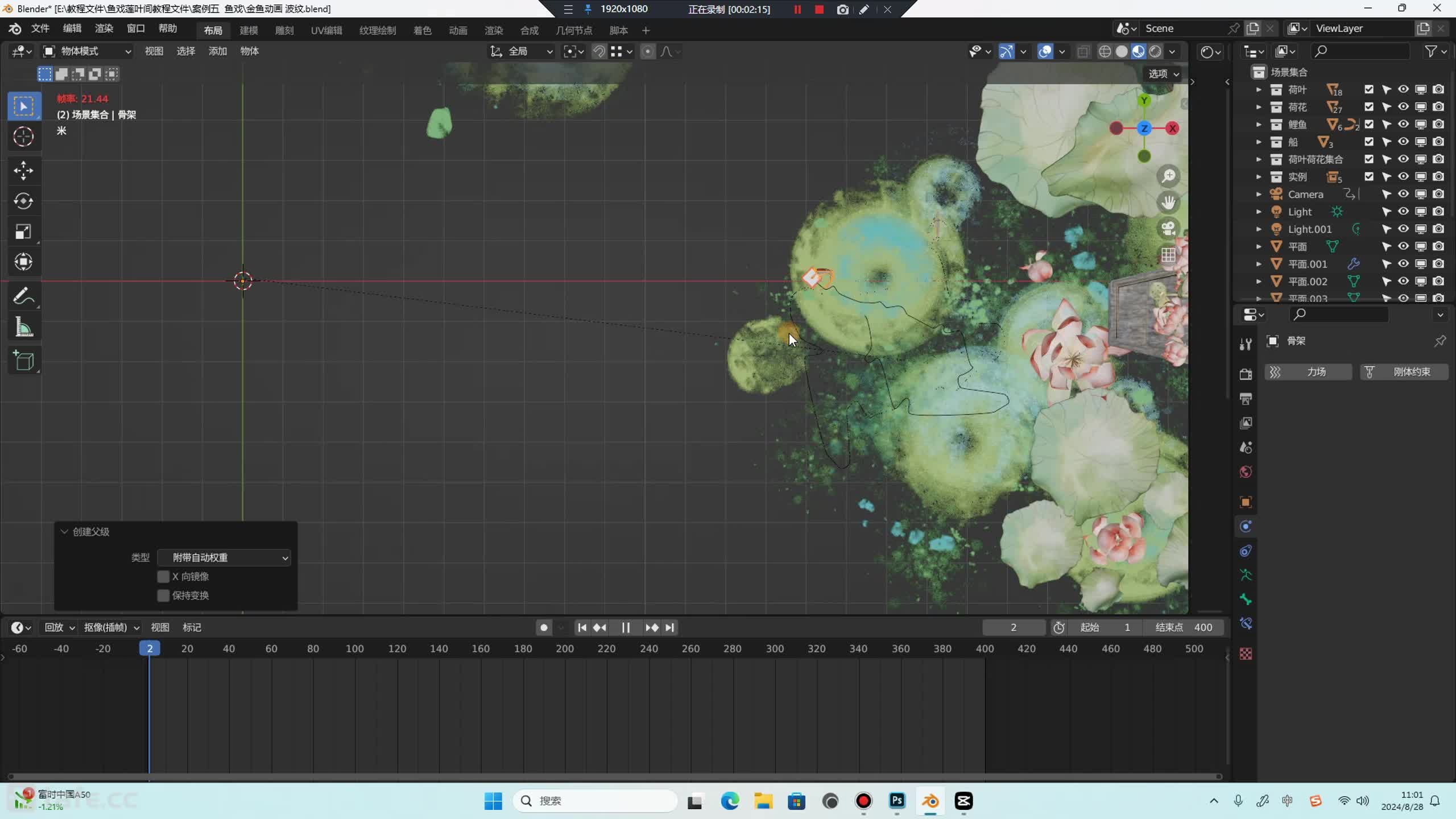1456x819 pixels.
Task: Activate the Select Box tool
Action: [23, 106]
